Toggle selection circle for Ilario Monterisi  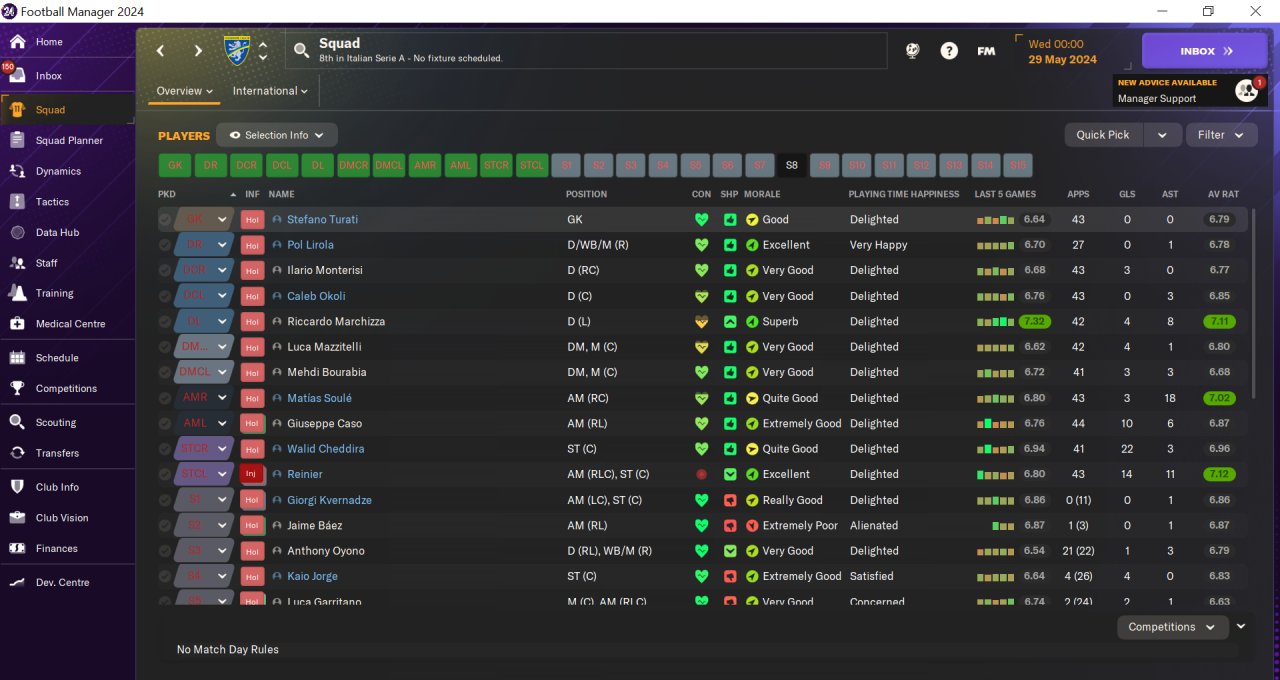(165, 271)
